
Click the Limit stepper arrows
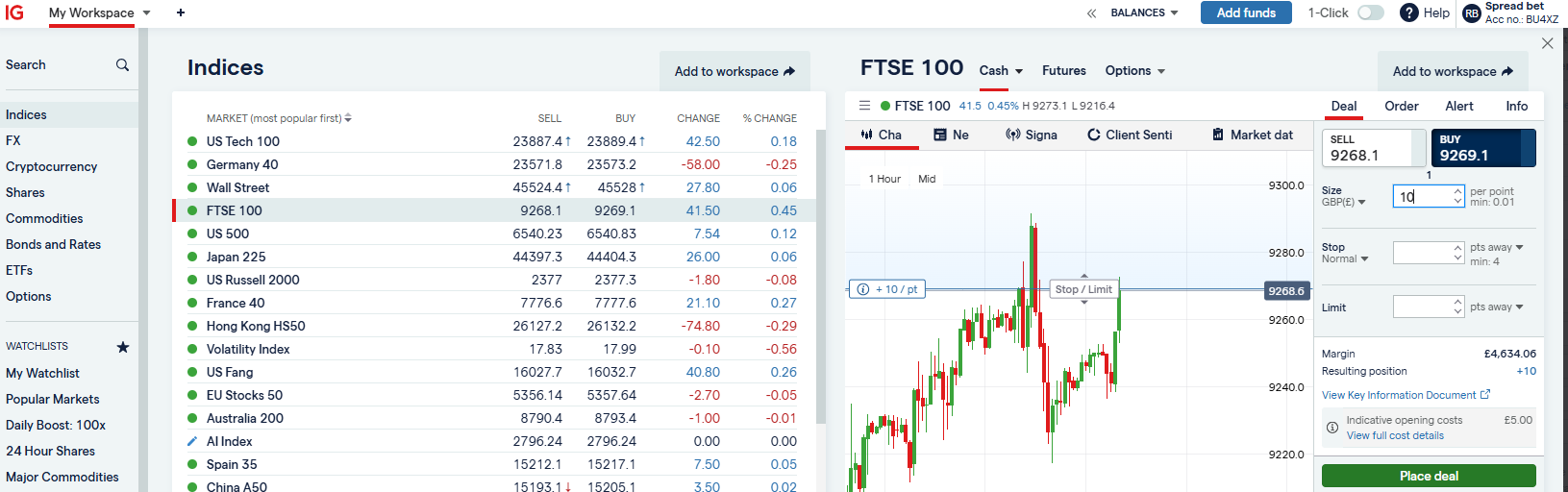coord(1457,307)
